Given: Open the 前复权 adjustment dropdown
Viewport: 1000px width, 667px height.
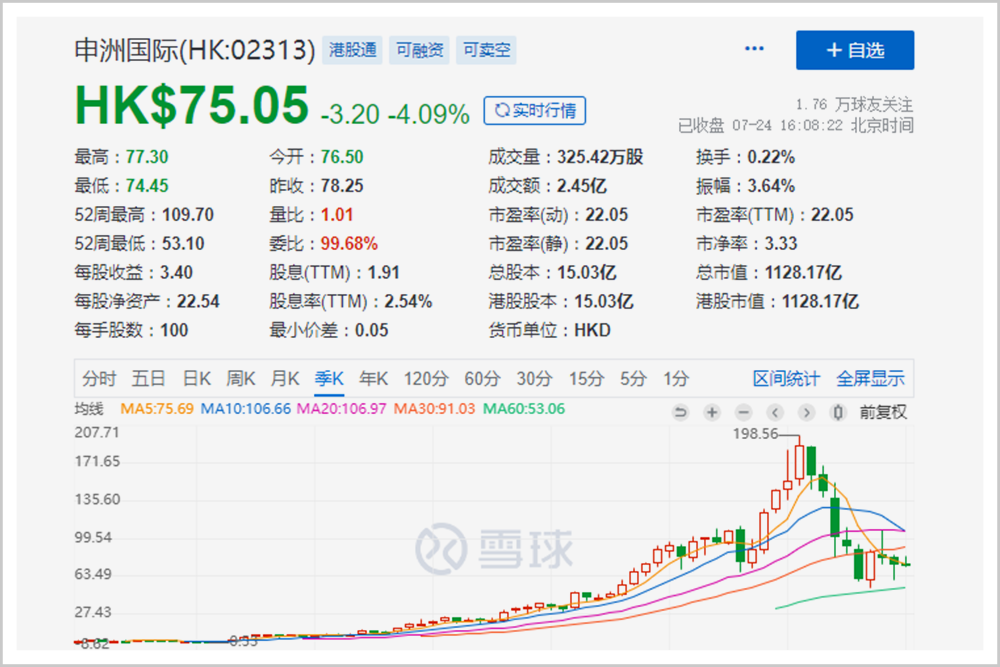Looking at the screenshot, I should 883,412.
